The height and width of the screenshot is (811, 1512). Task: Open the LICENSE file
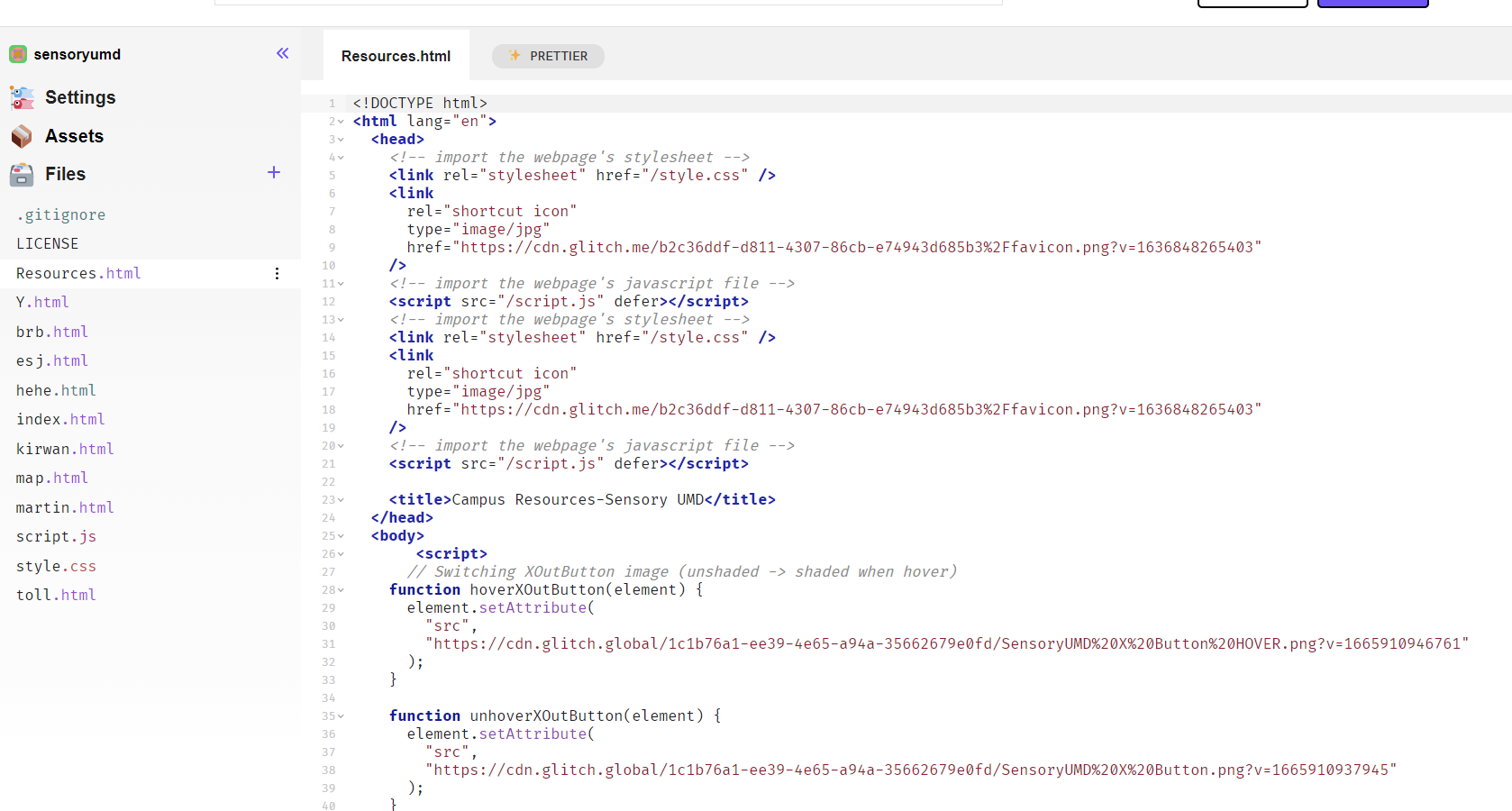tap(47, 243)
